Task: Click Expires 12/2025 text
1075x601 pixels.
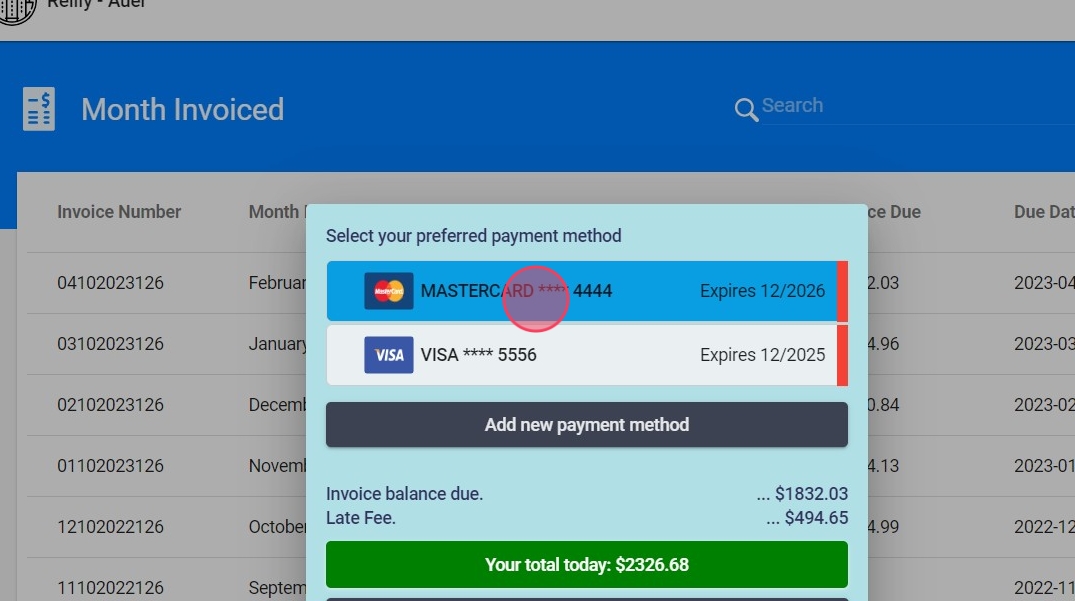Action: click(x=762, y=355)
